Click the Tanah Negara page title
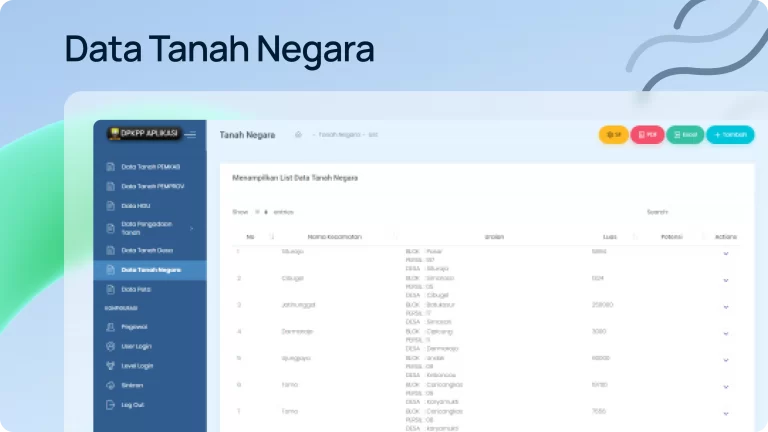Viewport: 768px width, 432px height. tap(247, 135)
